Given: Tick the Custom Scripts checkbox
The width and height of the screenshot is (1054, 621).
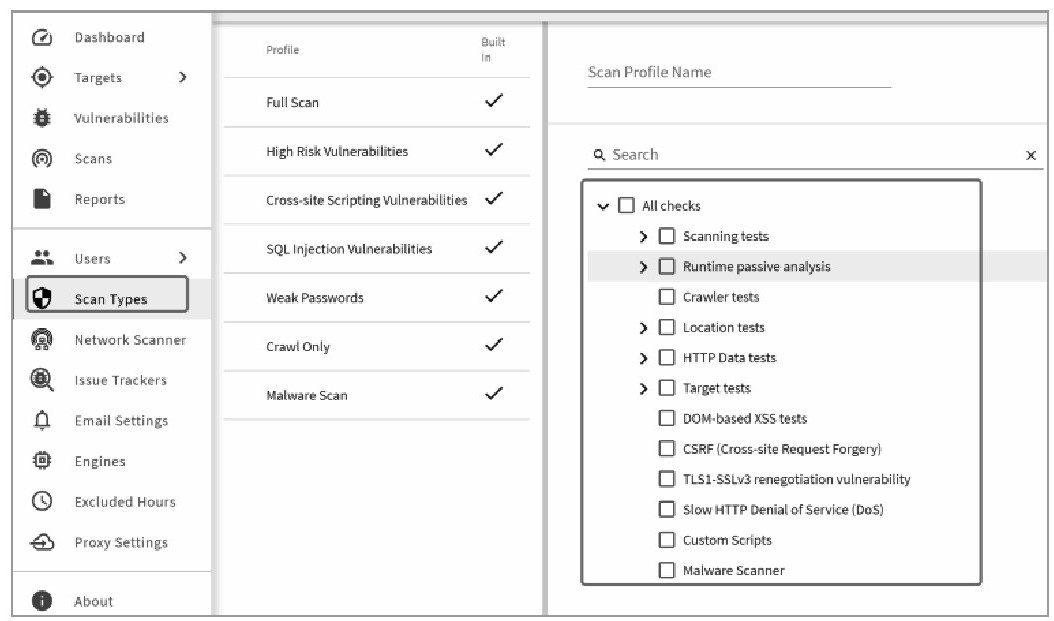Looking at the screenshot, I should (x=666, y=540).
